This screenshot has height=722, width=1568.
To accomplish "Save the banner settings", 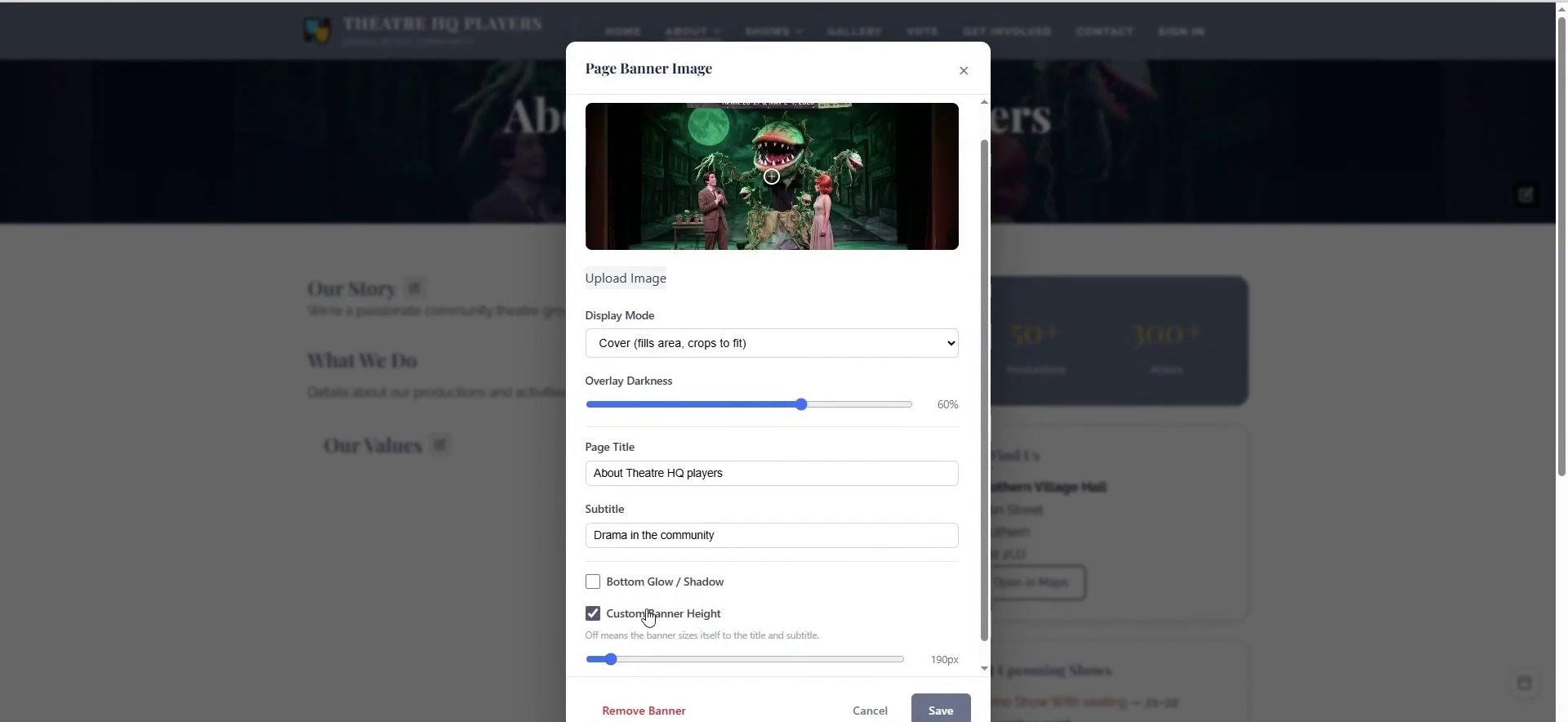I will point(941,710).
